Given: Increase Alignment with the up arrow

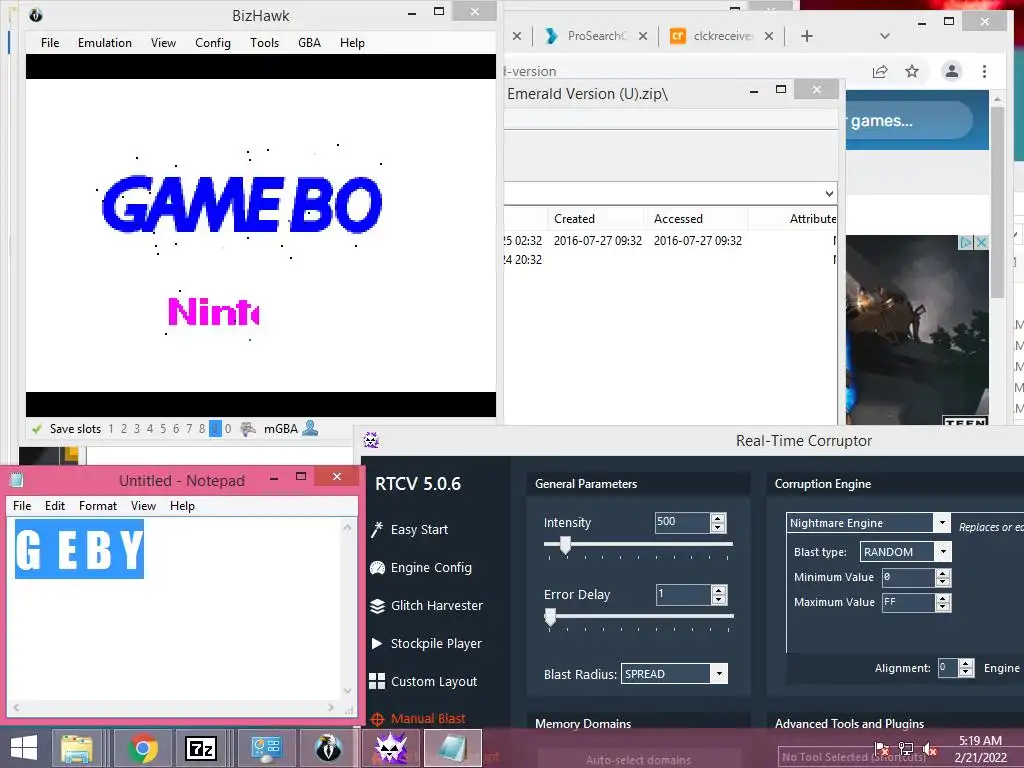Looking at the screenshot, I should tap(966, 664).
